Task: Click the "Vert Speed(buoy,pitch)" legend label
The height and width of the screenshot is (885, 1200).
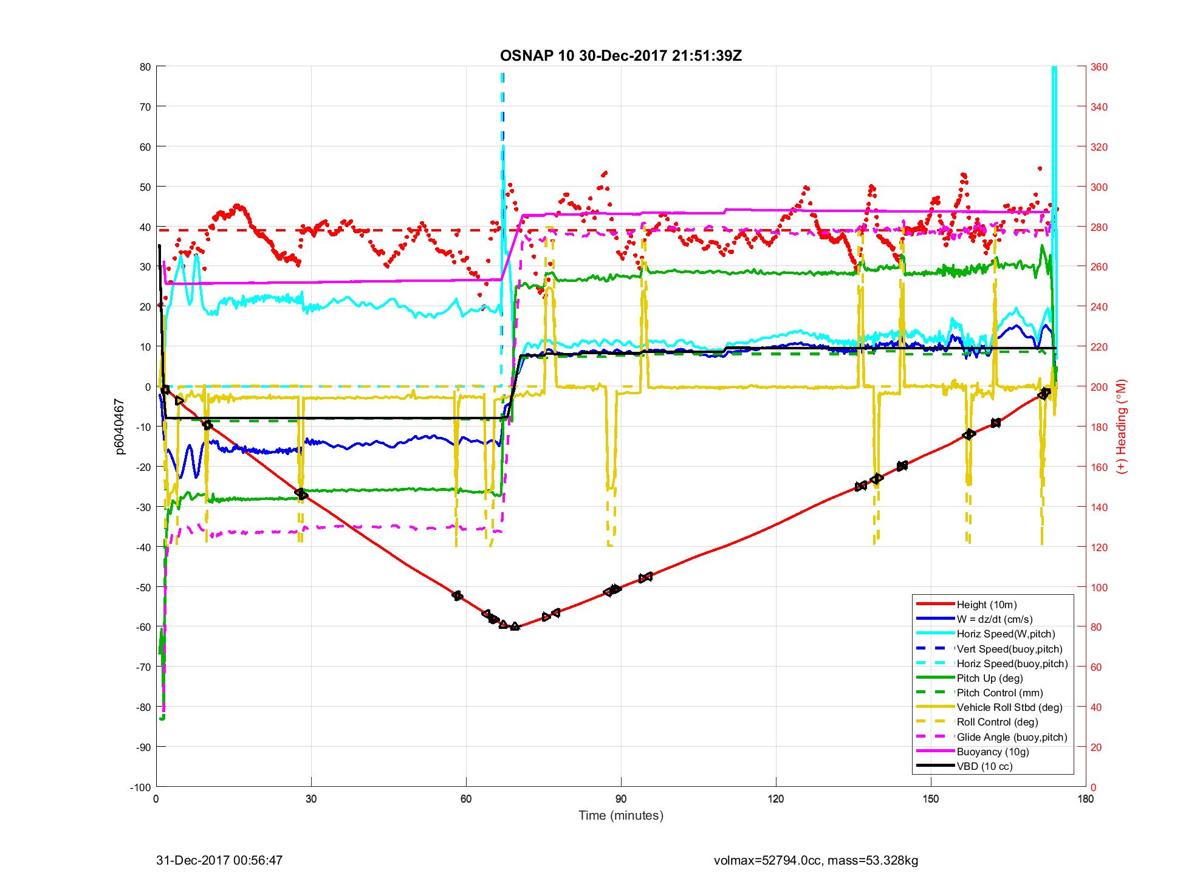Action: click(1010, 649)
